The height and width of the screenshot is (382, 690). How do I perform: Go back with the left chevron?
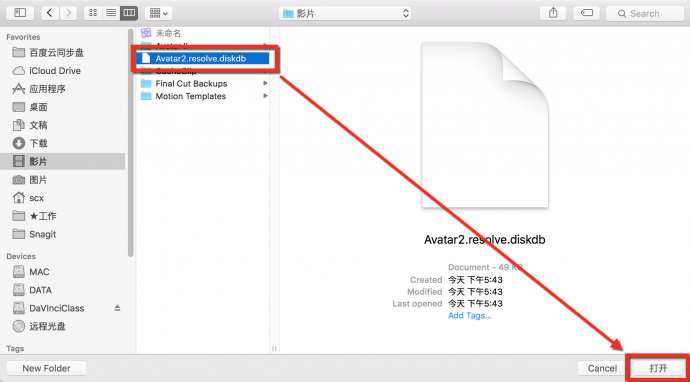coord(50,13)
